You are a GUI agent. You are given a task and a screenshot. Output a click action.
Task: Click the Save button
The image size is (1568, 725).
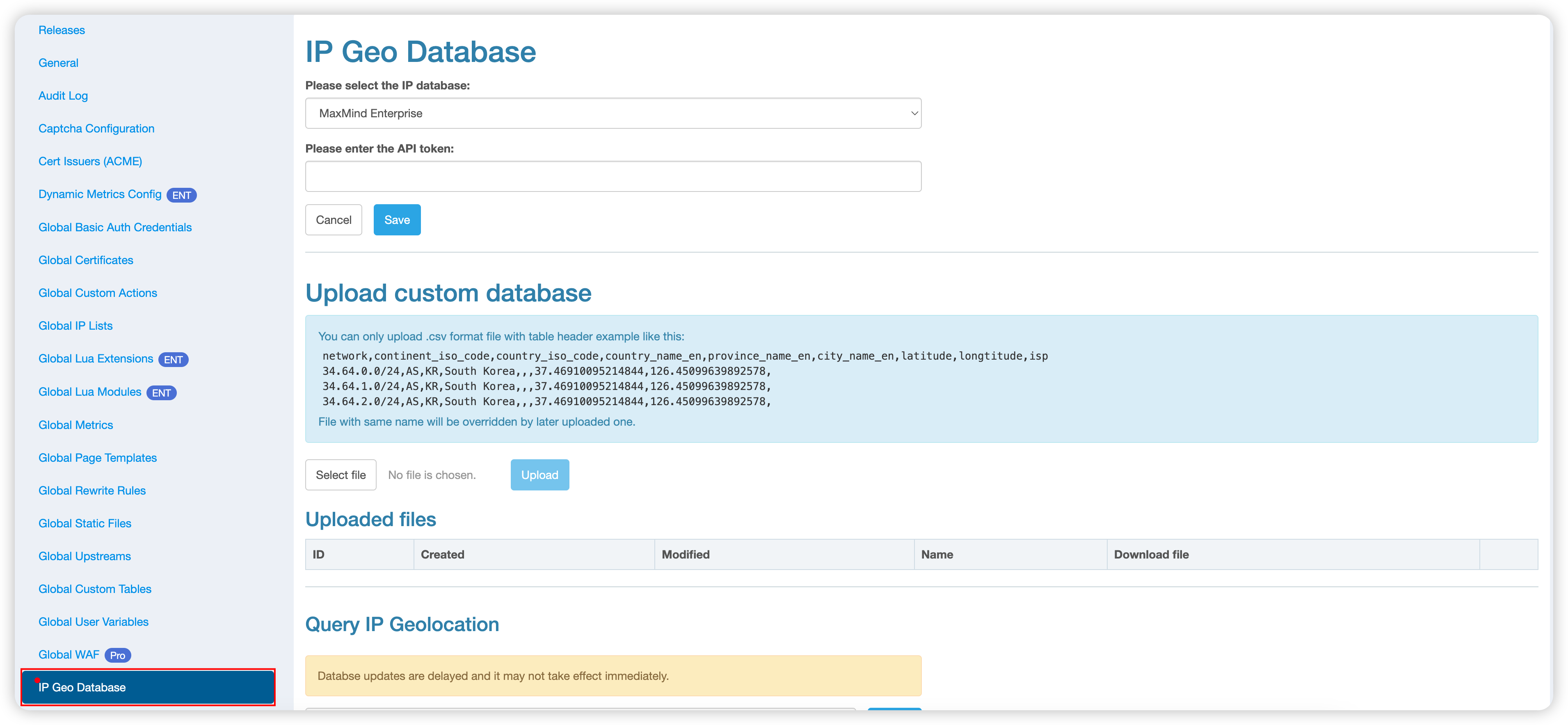pyautogui.click(x=397, y=219)
